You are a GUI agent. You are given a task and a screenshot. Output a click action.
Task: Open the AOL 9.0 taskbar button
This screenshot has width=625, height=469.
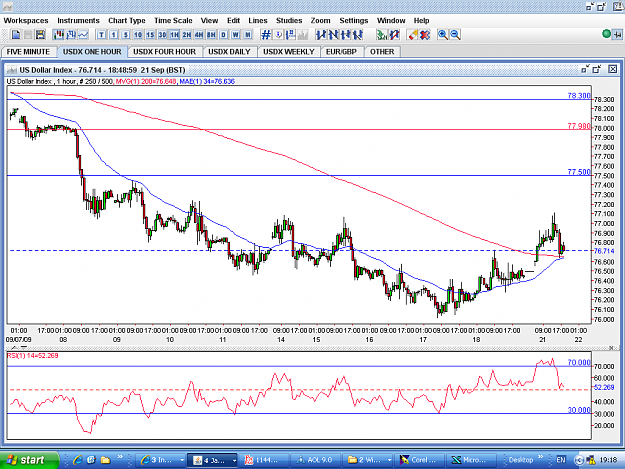pos(315,460)
